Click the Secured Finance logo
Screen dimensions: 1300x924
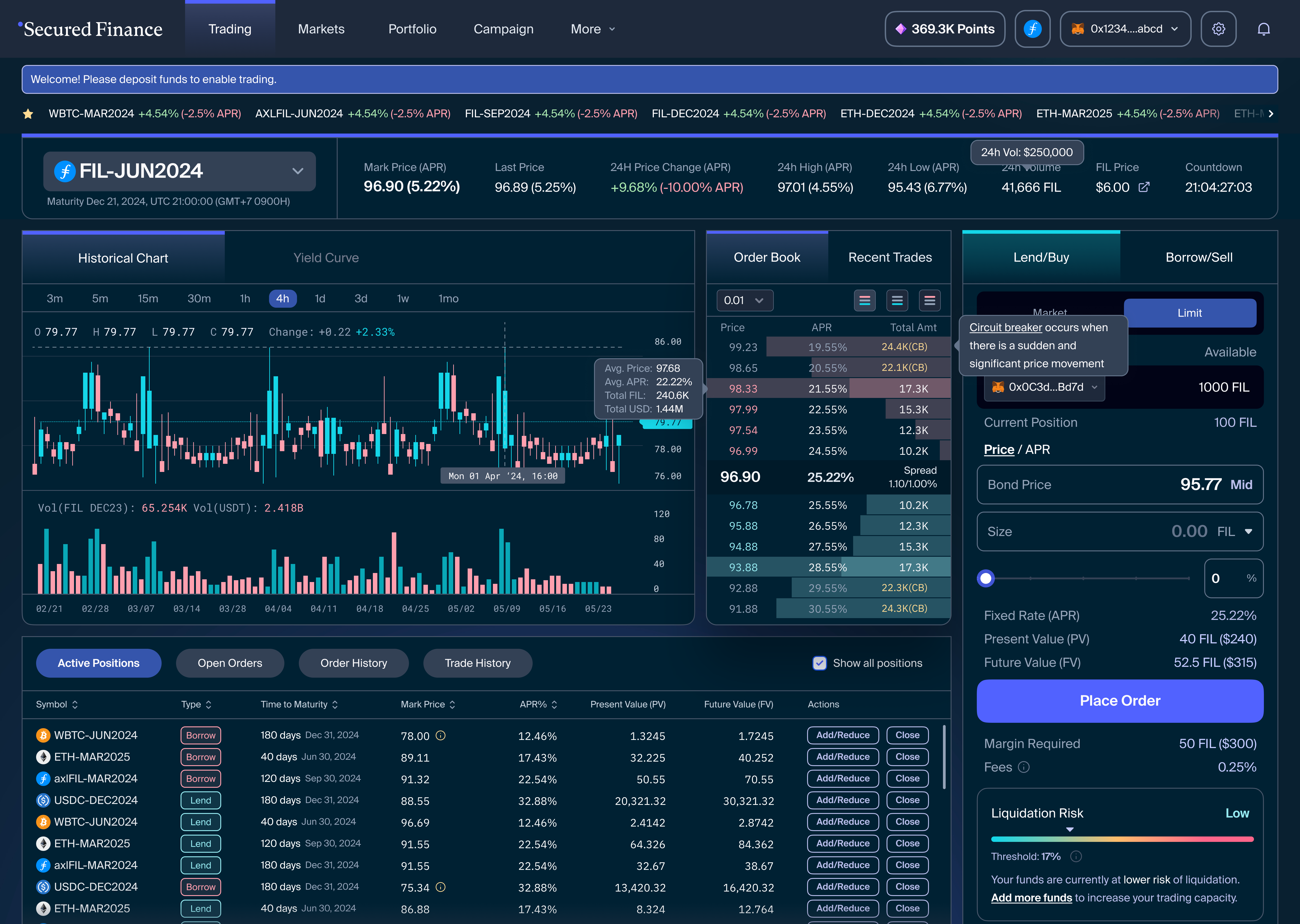91,29
